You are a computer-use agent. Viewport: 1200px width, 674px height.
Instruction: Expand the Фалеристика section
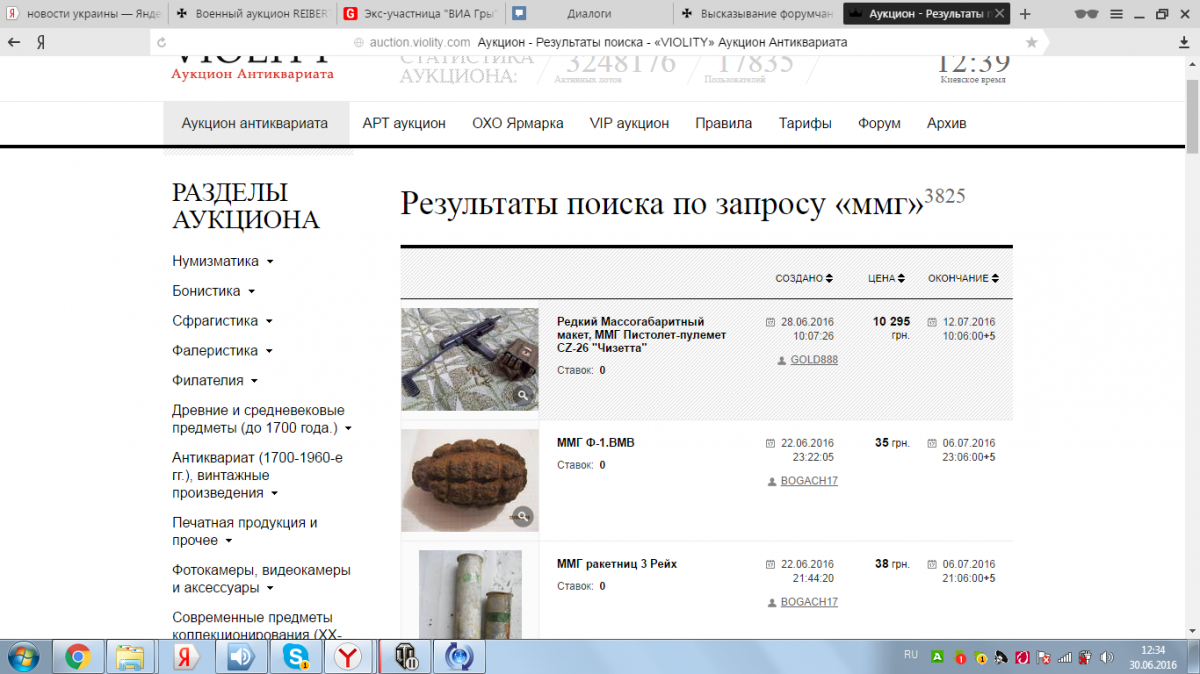222,351
